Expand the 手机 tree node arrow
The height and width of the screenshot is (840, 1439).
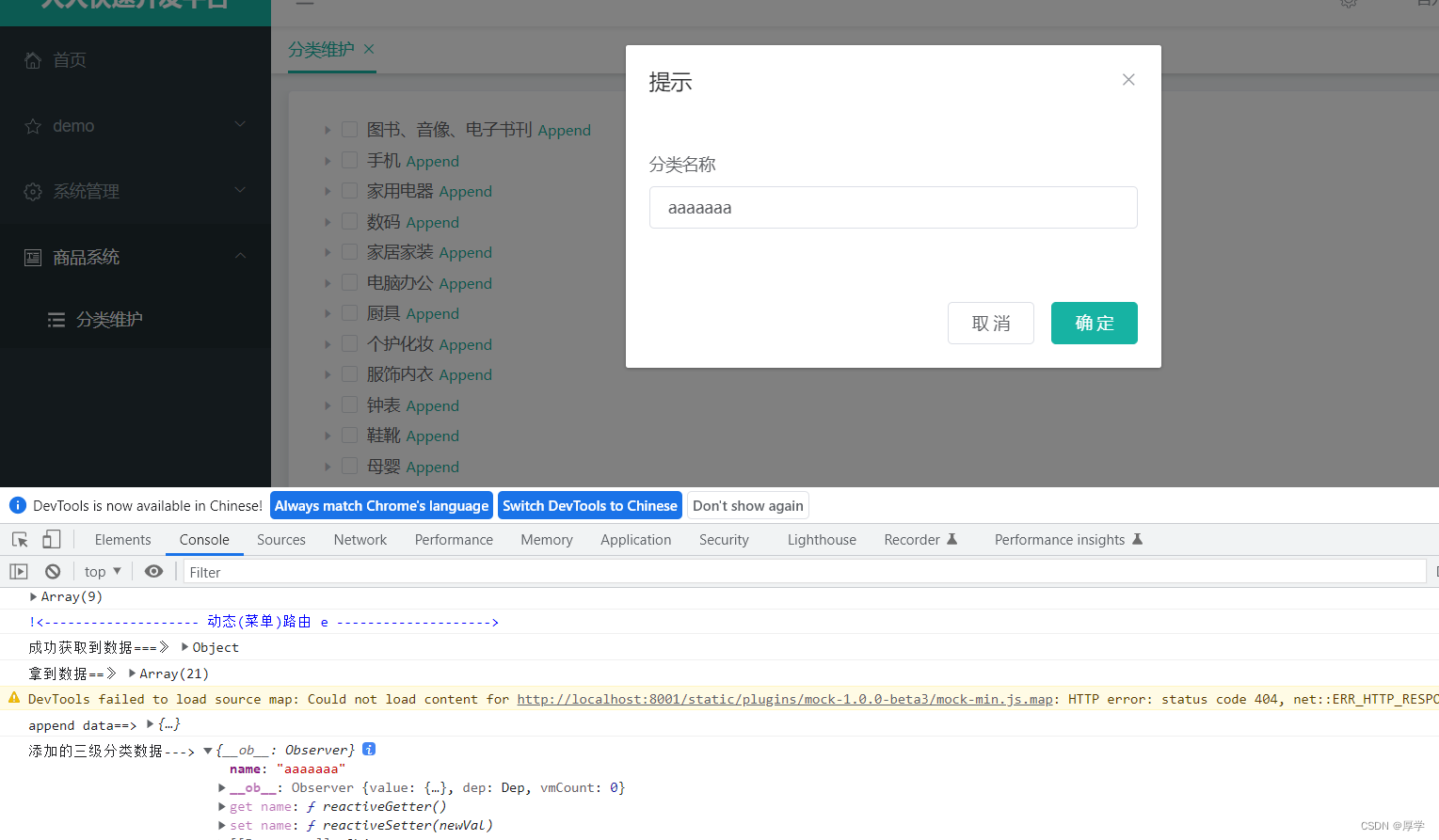(x=328, y=161)
